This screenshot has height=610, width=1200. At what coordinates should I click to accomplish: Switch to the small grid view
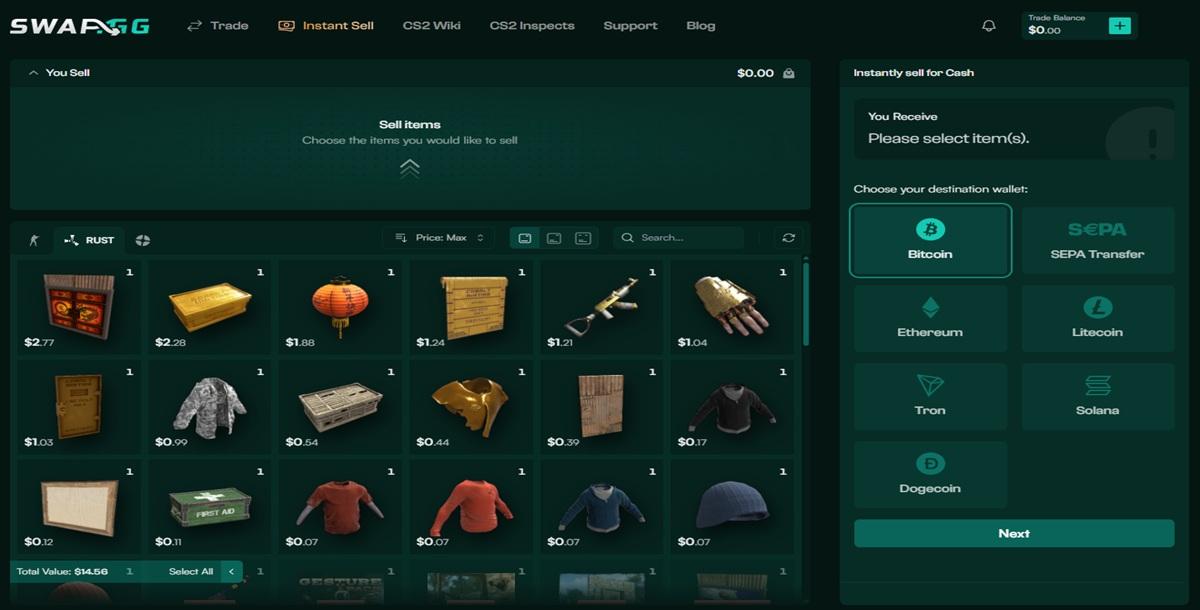tap(583, 238)
